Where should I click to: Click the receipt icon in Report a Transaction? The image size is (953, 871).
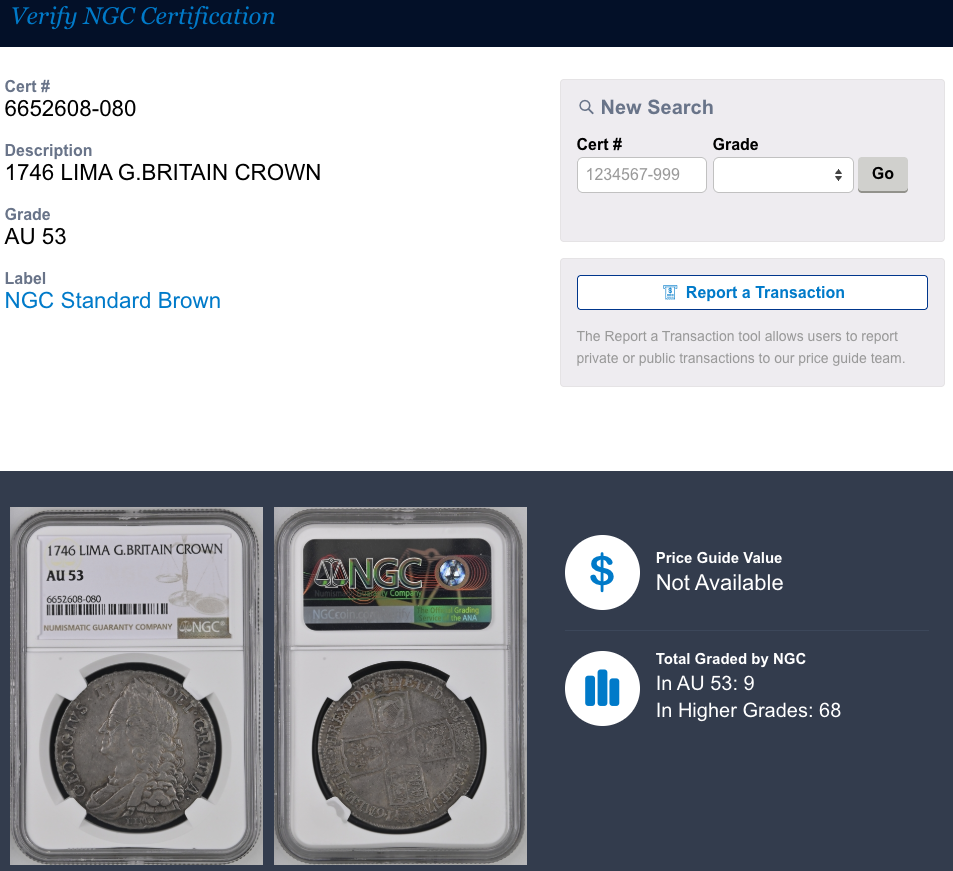click(670, 292)
